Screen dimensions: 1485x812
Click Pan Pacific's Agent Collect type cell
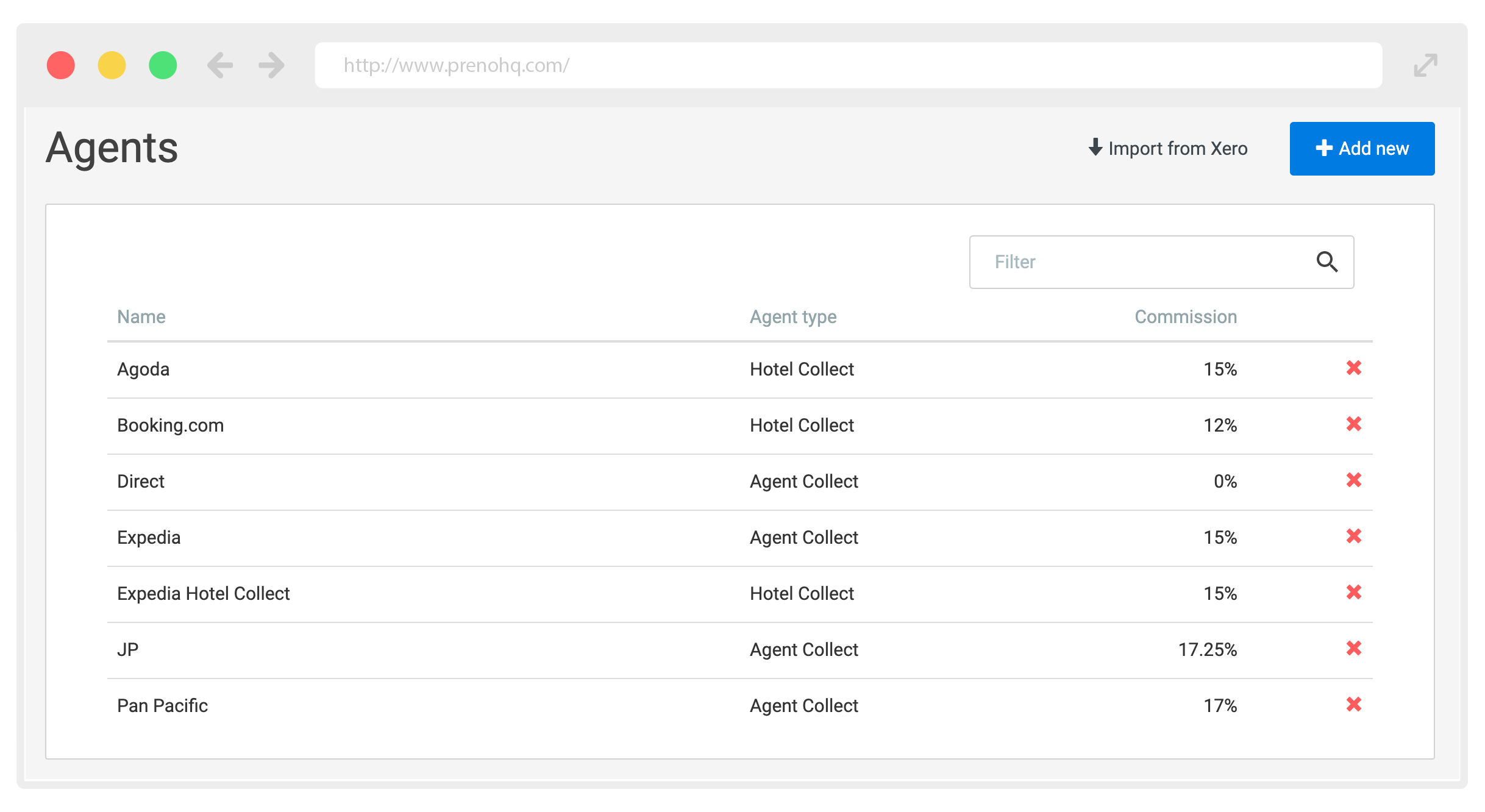(x=804, y=706)
